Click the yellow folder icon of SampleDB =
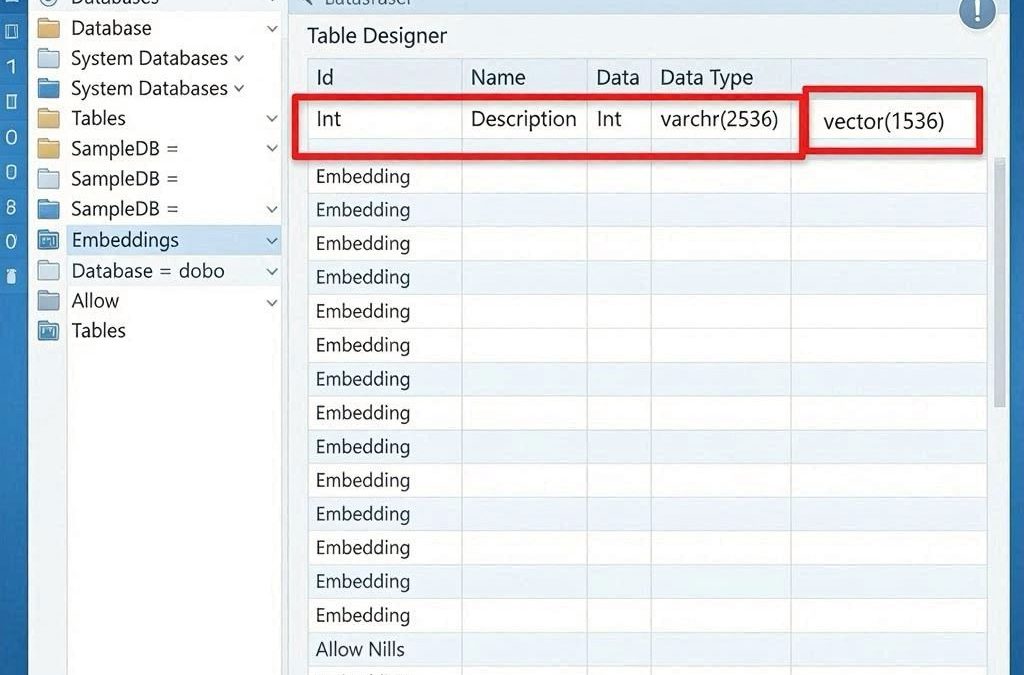This screenshot has width=1024, height=675. coord(49,149)
